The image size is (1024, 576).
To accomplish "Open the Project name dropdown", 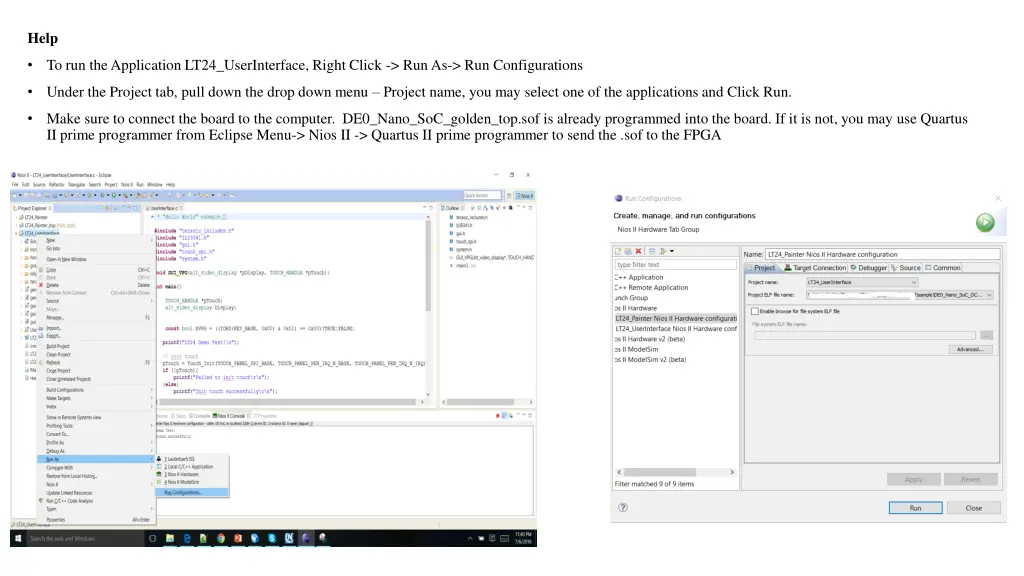I will click(914, 283).
